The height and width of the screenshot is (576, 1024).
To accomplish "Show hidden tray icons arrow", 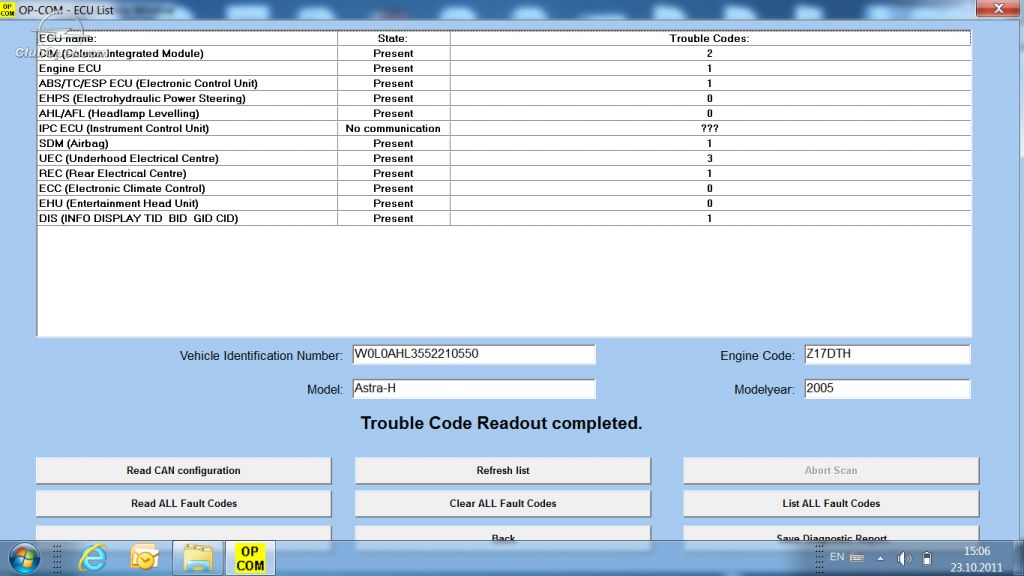I will [880, 558].
